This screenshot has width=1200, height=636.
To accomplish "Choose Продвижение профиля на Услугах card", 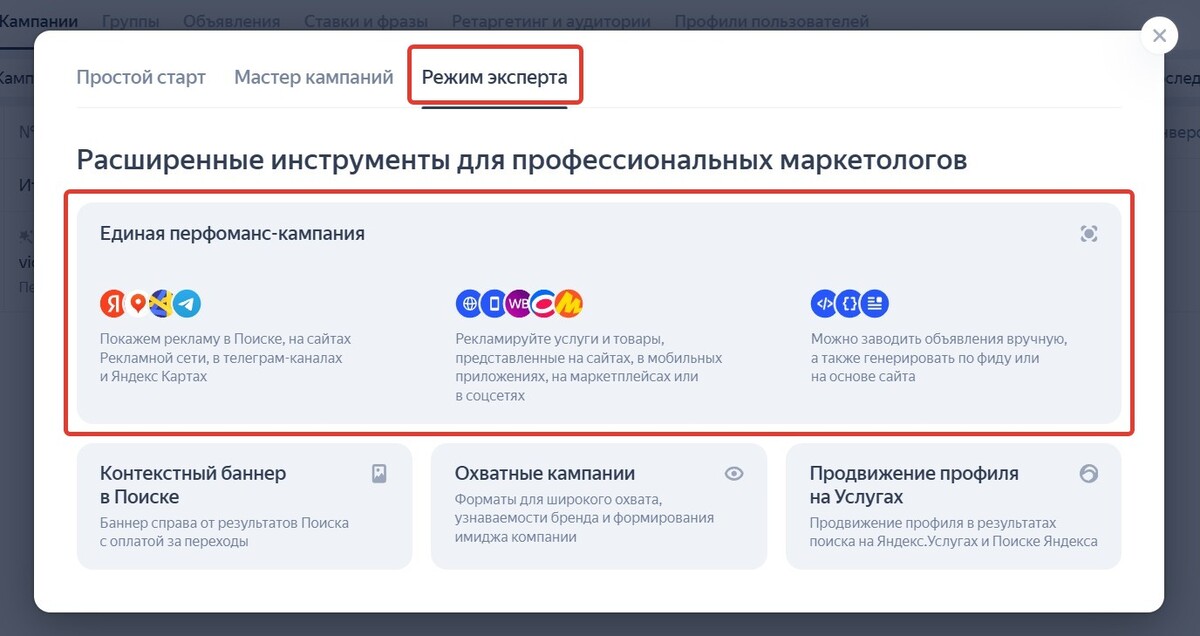I will coord(953,506).
